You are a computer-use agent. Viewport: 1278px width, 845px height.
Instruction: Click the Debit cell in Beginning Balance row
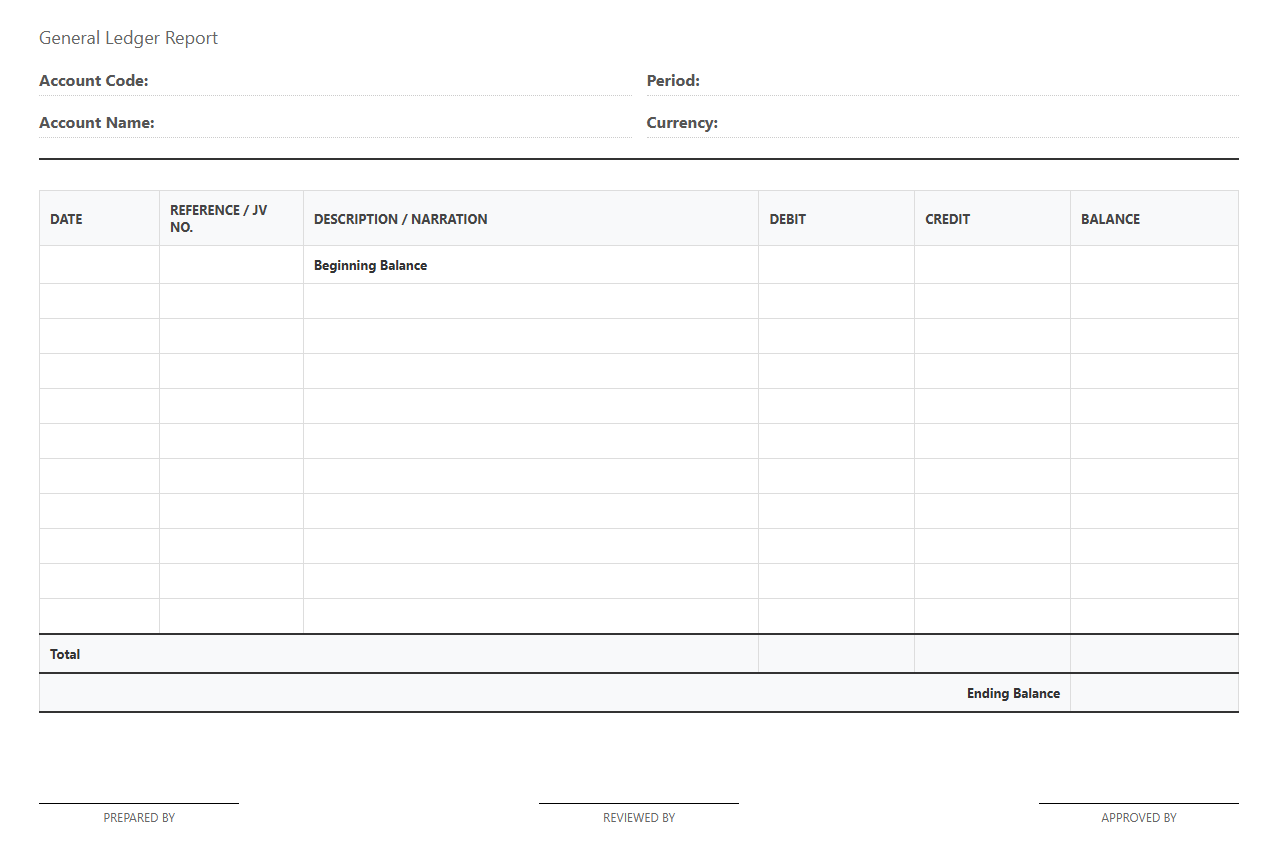tap(836, 265)
